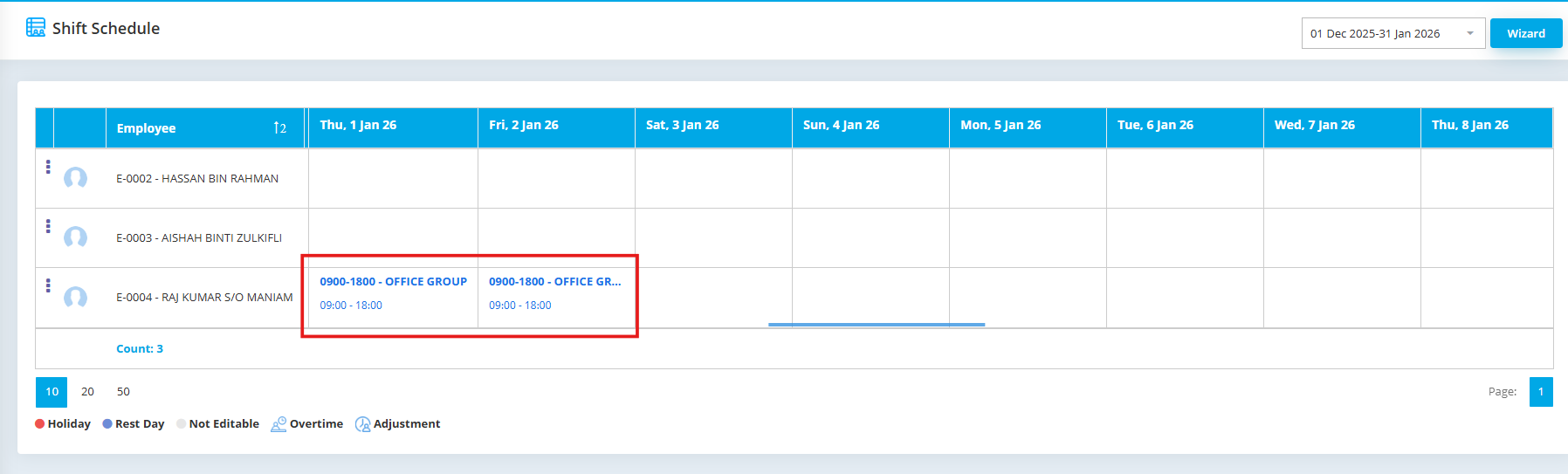
Task: Click the Shift Schedule page icon
Action: click(x=36, y=27)
